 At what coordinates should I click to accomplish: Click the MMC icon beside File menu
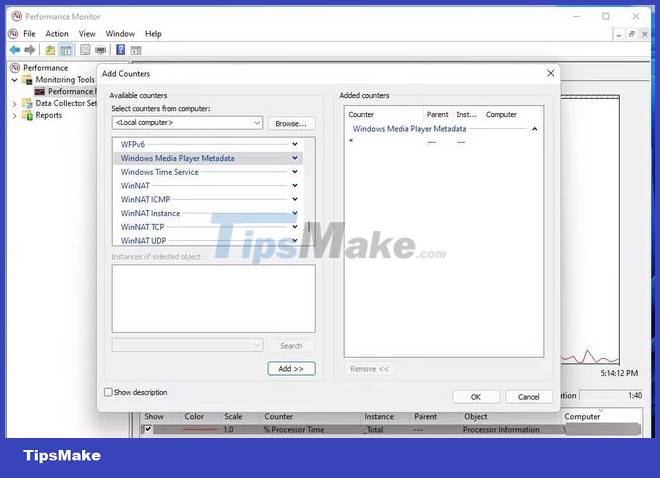13,33
